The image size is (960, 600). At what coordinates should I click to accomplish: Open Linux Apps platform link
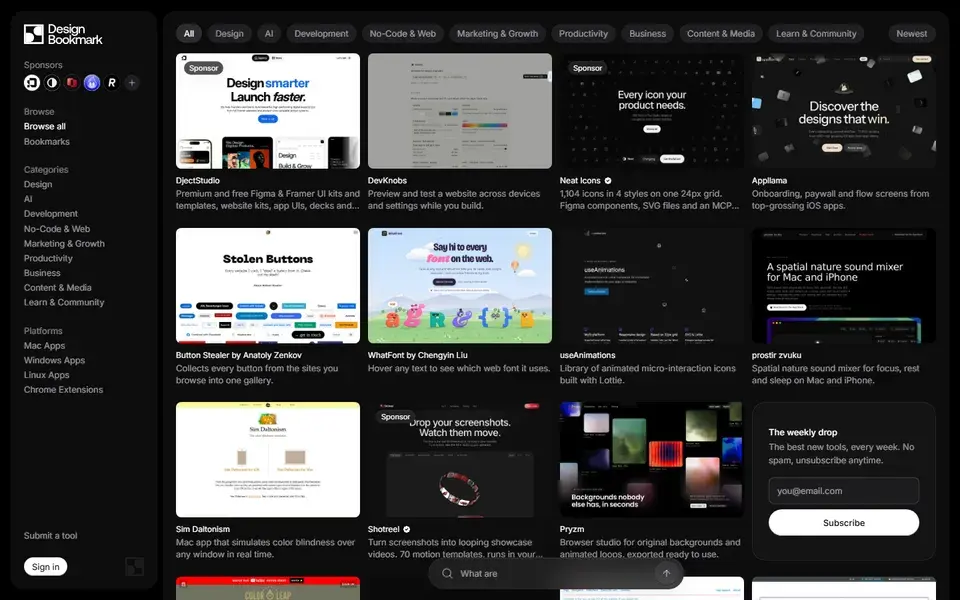pyautogui.click(x=47, y=375)
